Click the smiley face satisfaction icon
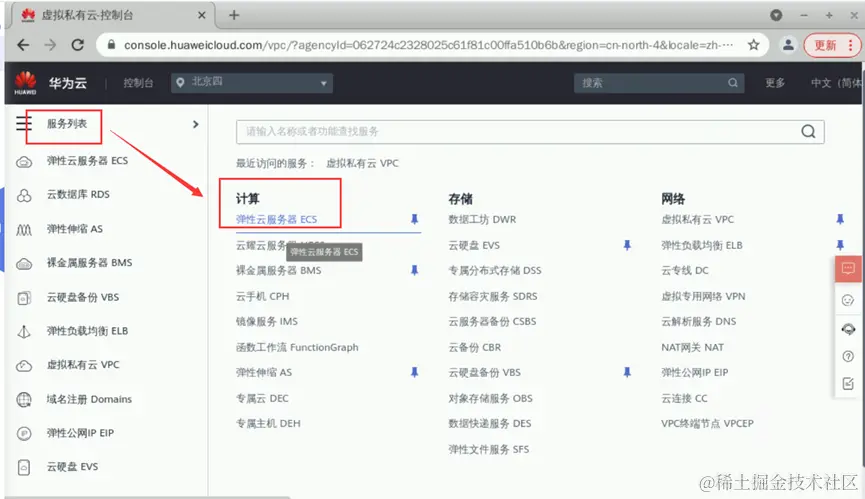The width and height of the screenshot is (865, 499). (x=848, y=301)
